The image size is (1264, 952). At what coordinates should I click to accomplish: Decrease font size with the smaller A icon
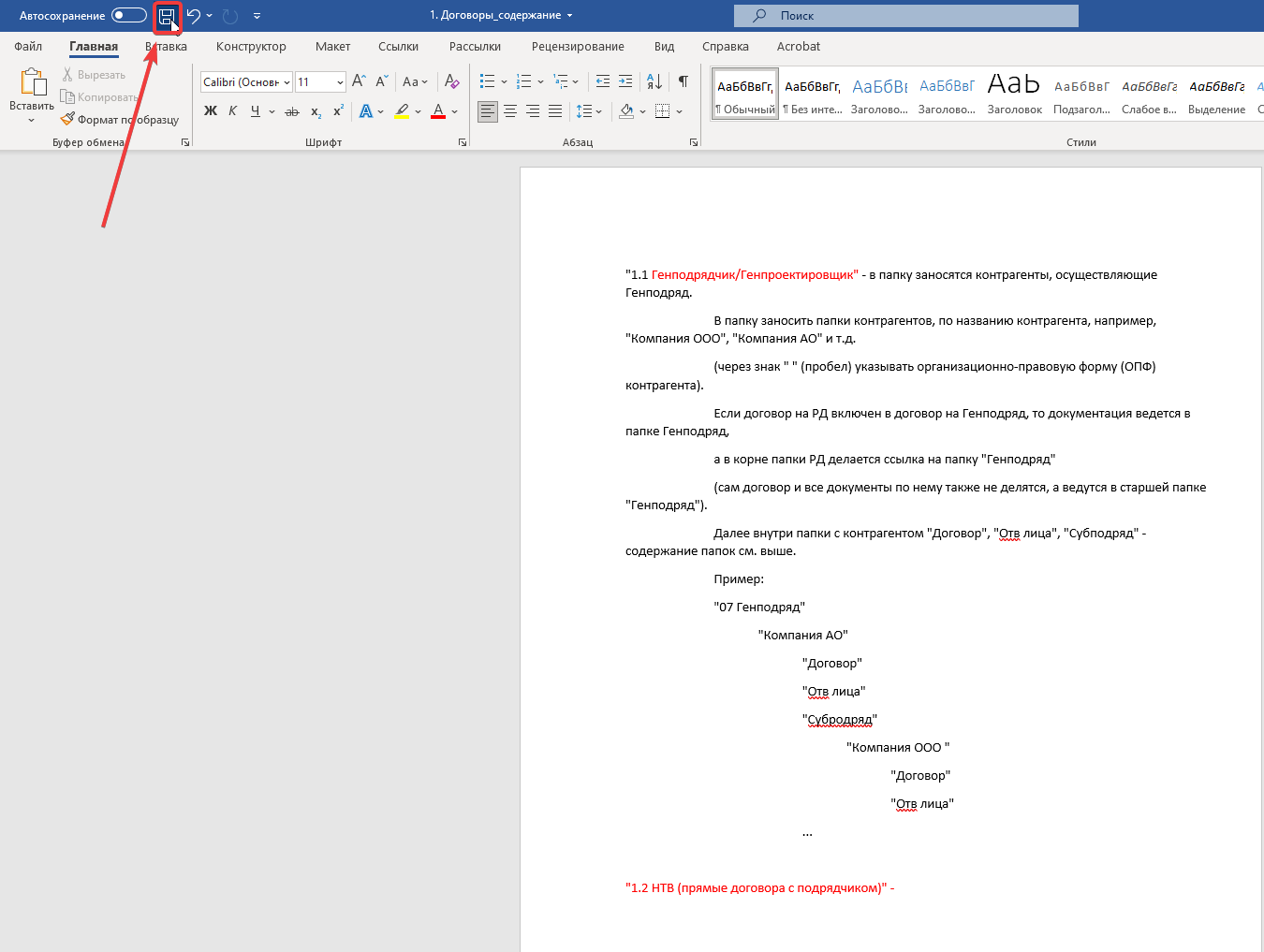coord(381,82)
